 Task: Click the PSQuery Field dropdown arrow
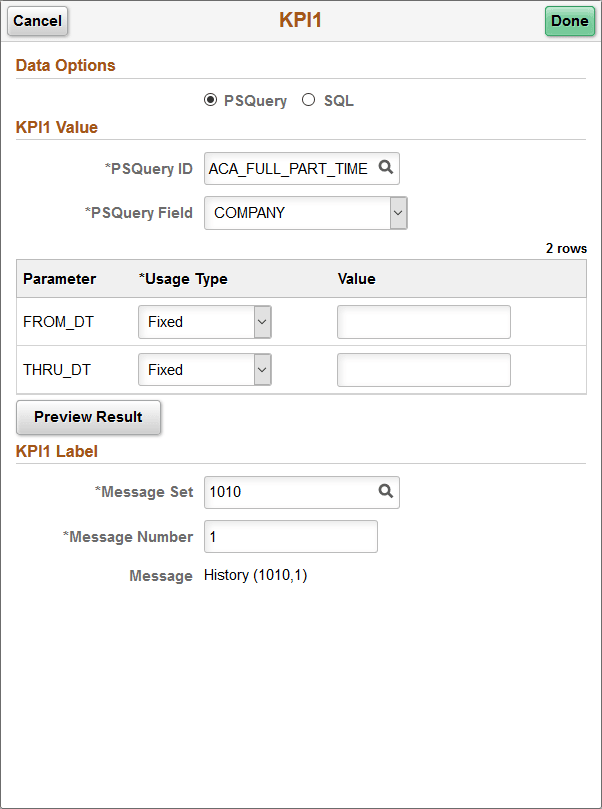(396, 212)
